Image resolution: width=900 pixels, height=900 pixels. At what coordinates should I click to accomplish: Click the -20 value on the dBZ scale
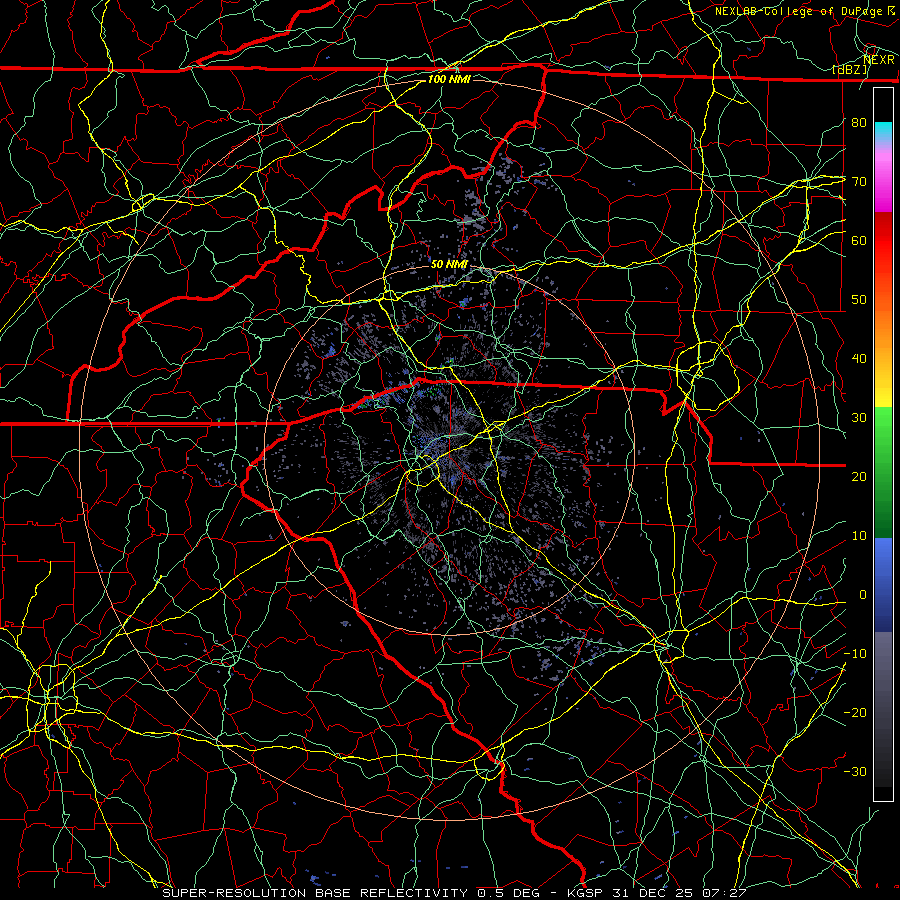click(855, 713)
